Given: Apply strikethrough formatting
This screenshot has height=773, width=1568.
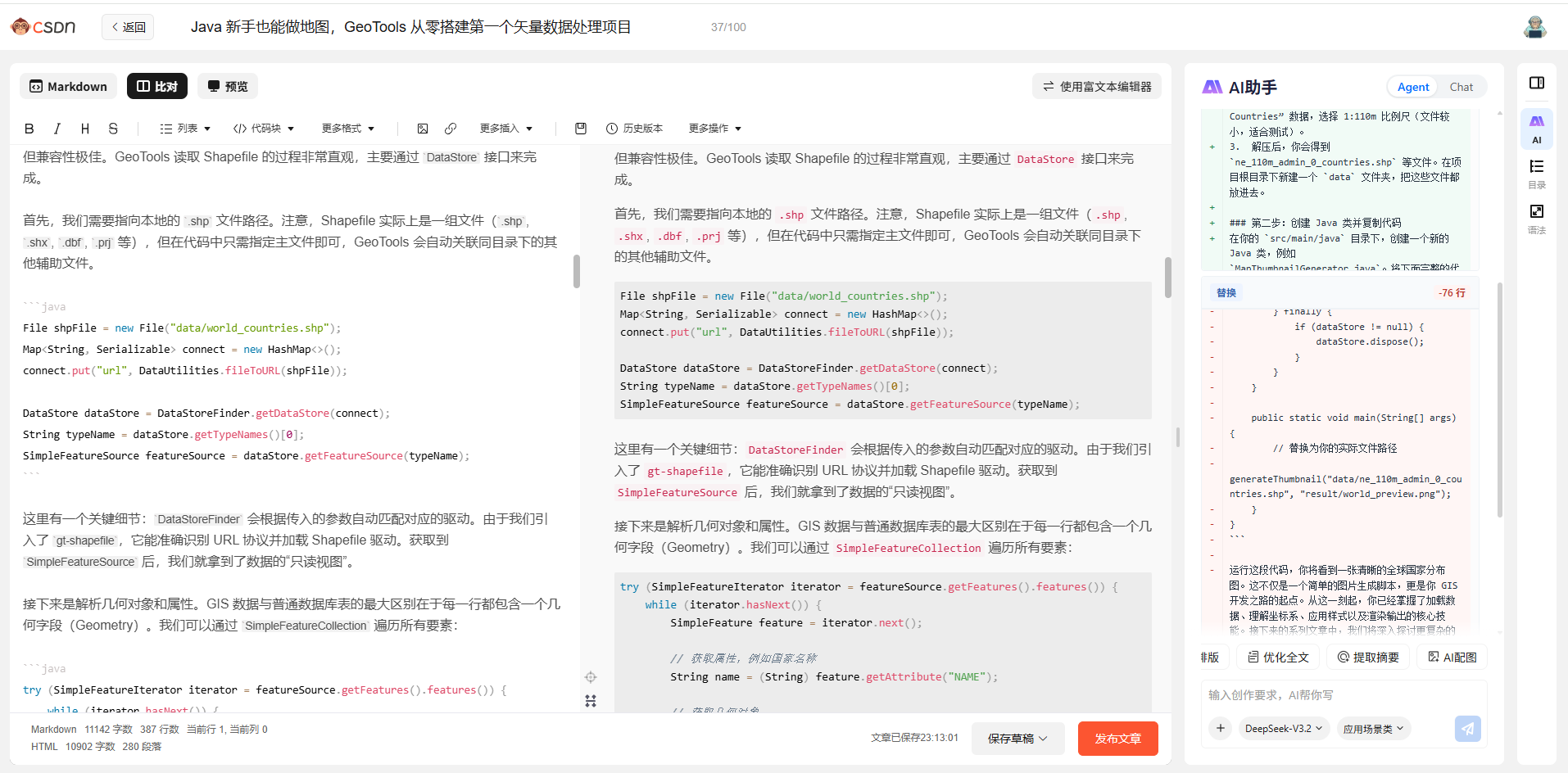Looking at the screenshot, I should pyautogui.click(x=113, y=129).
